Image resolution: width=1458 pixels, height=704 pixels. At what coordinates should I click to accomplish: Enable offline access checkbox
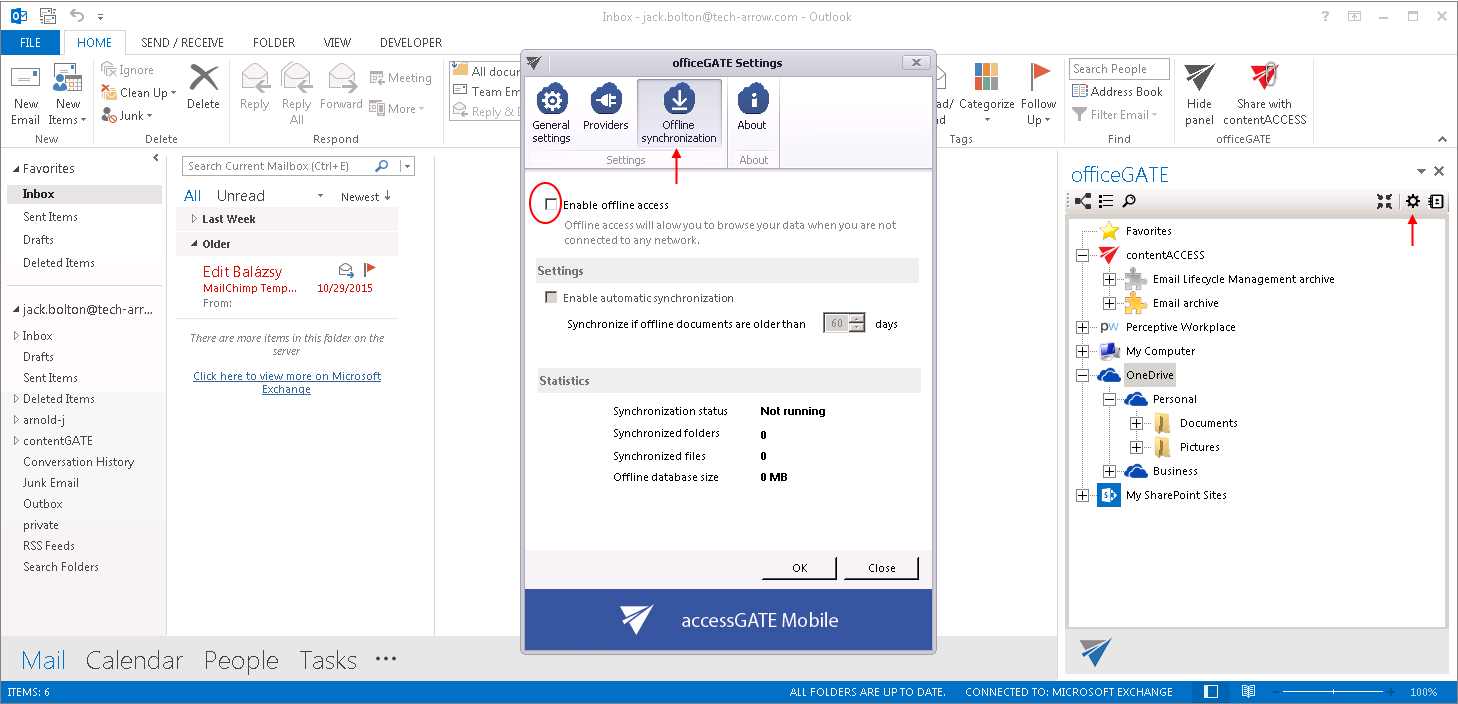pyautogui.click(x=550, y=204)
